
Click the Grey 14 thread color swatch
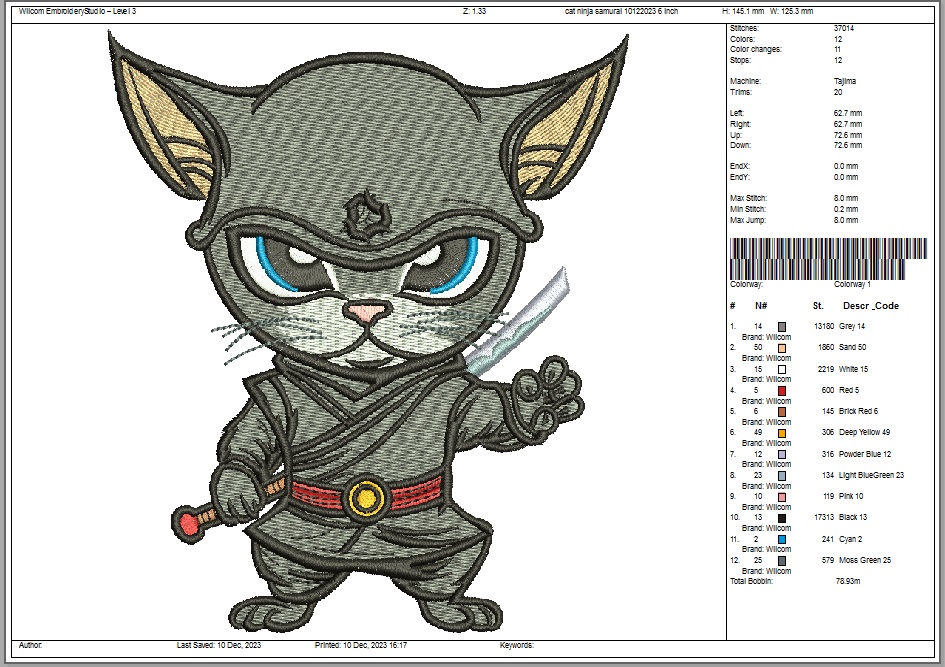tap(782, 327)
